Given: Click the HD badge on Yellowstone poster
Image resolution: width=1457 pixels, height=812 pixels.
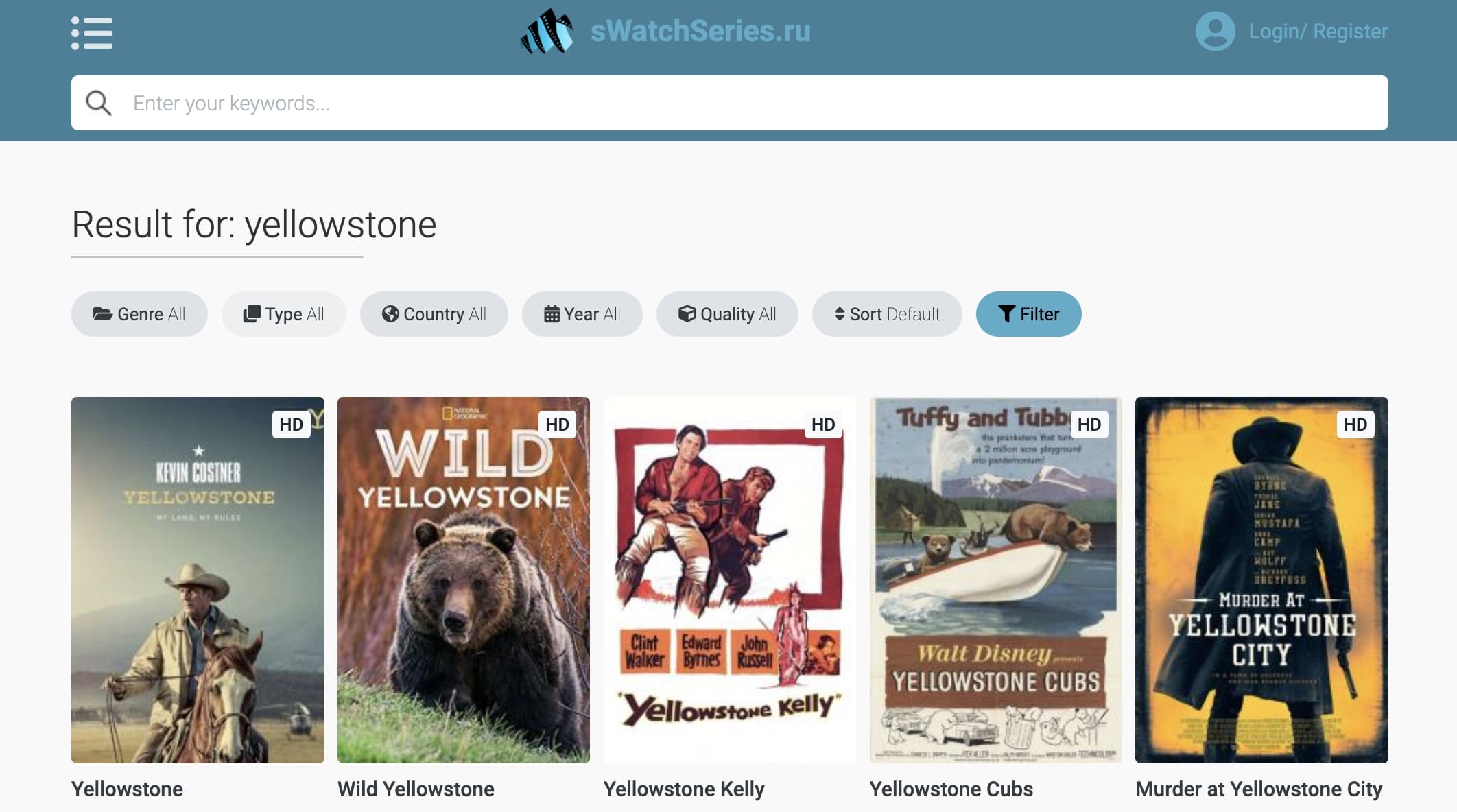Looking at the screenshot, I should (x=291, y=425).
